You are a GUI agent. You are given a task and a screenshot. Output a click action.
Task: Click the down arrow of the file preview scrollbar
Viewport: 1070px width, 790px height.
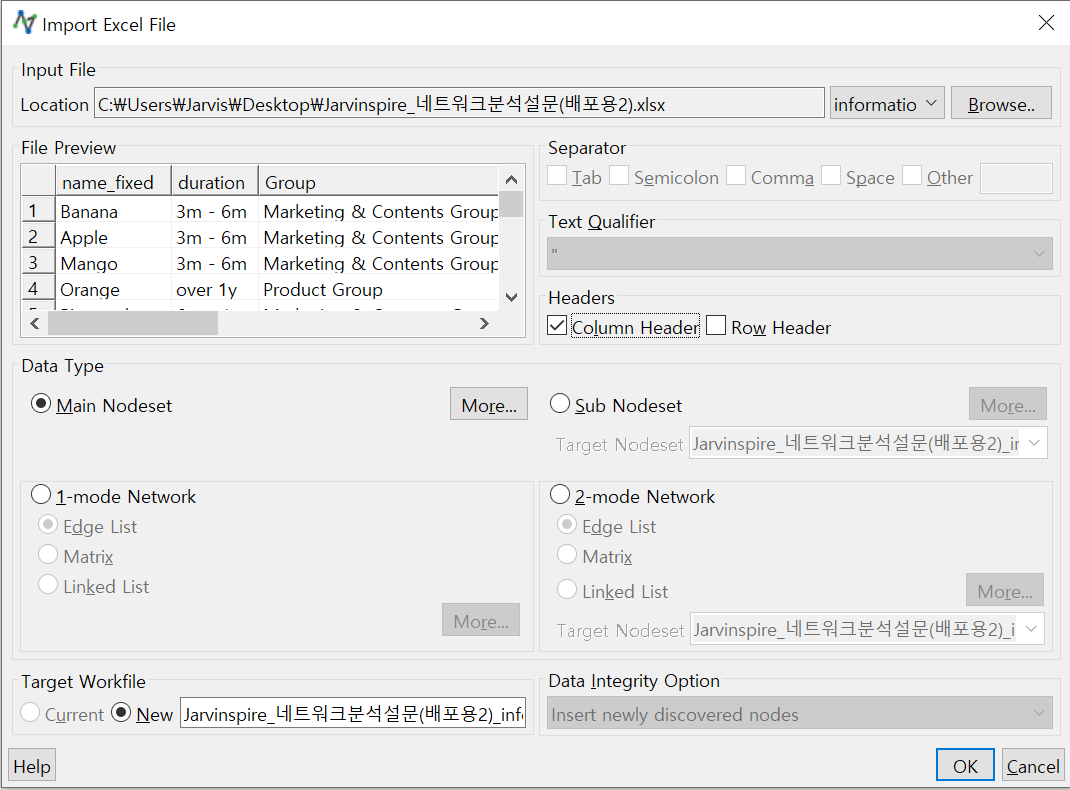pos(511,297)
